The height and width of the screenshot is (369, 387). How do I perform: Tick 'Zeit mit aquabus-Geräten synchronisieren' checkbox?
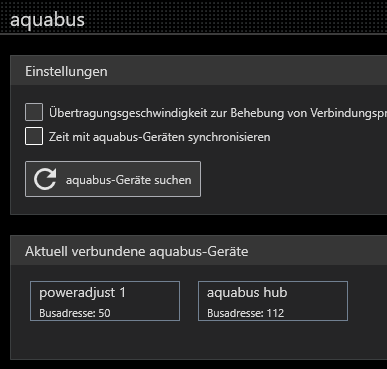34,136
